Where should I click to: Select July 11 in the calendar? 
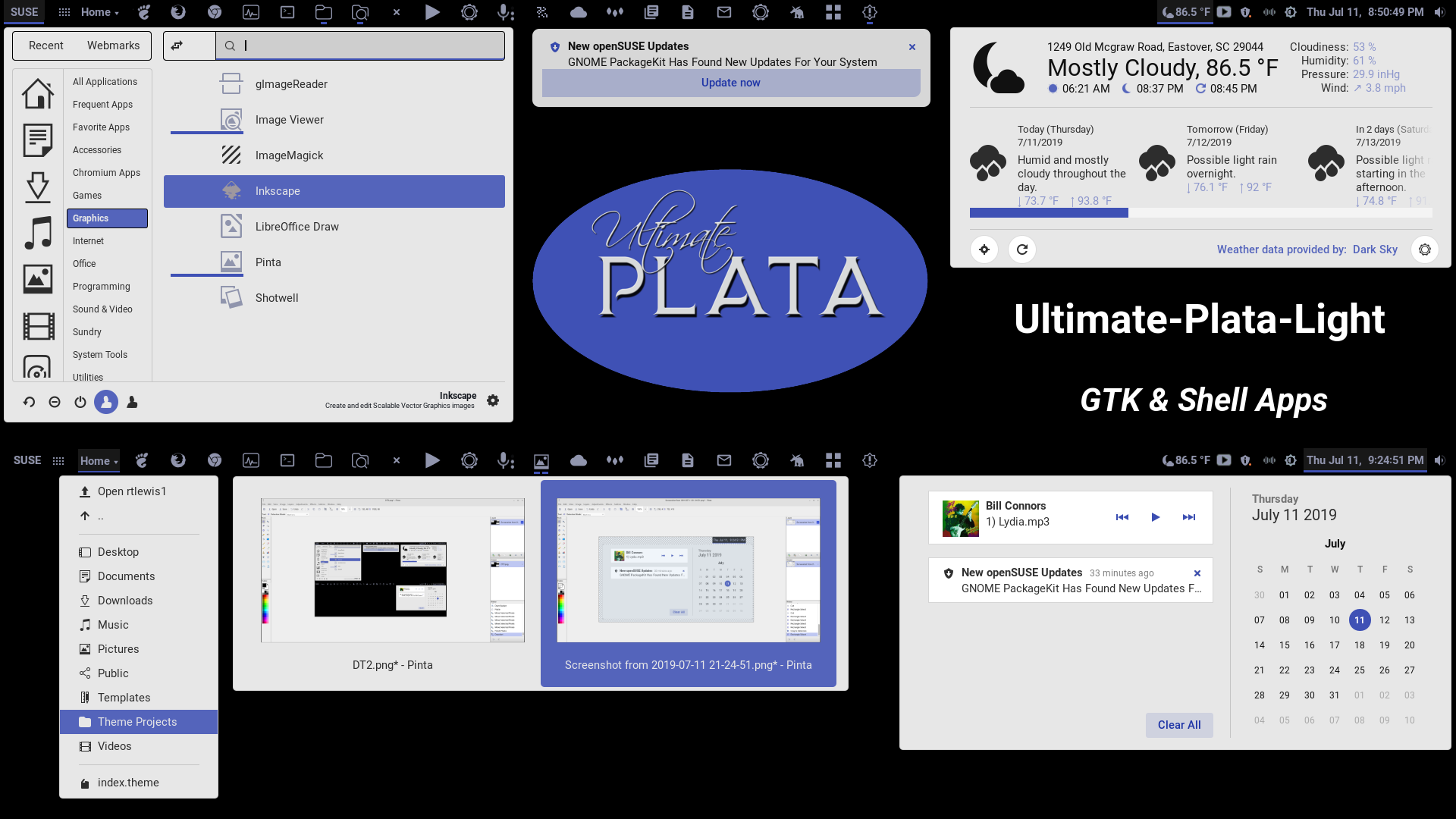click(x=1360, y=620)
